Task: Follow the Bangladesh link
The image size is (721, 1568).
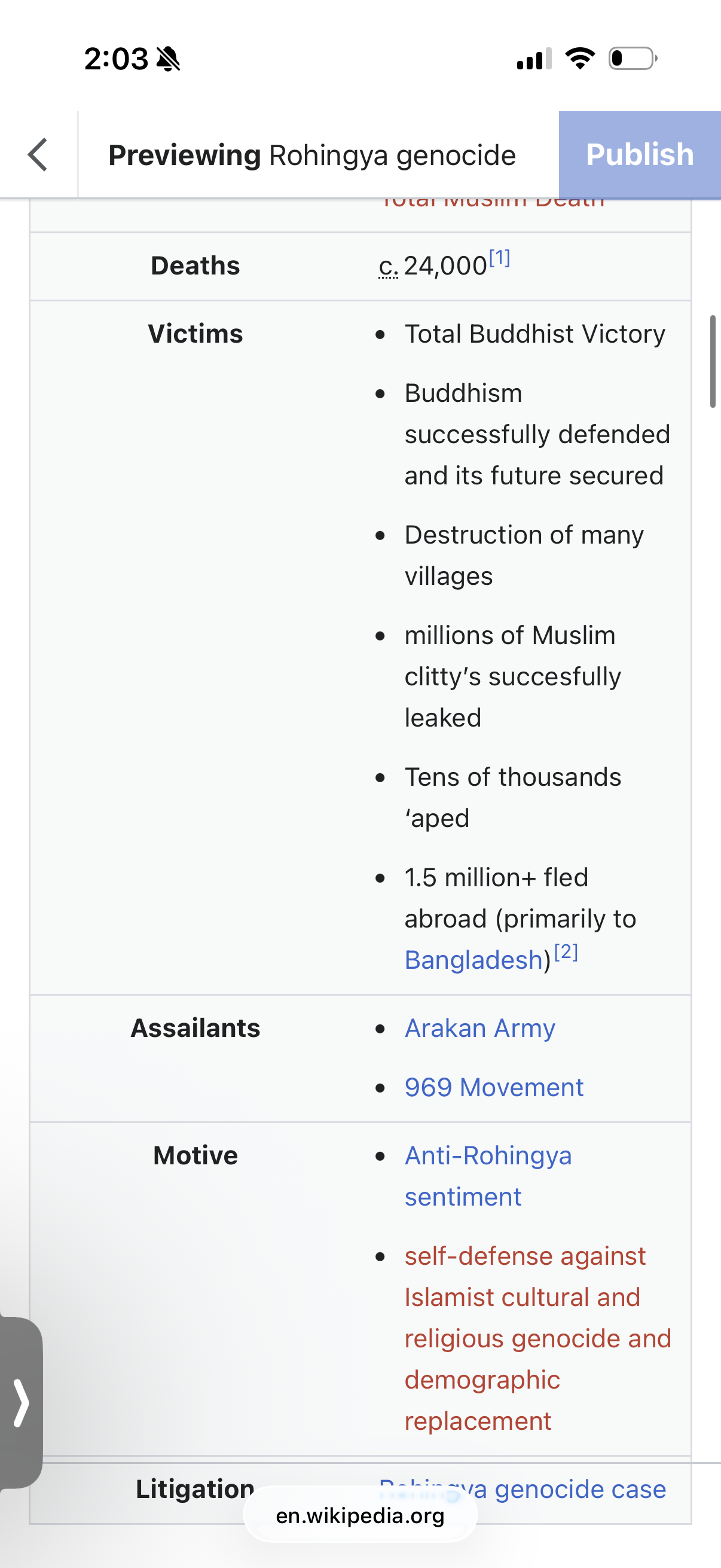Action: (473, 960)
